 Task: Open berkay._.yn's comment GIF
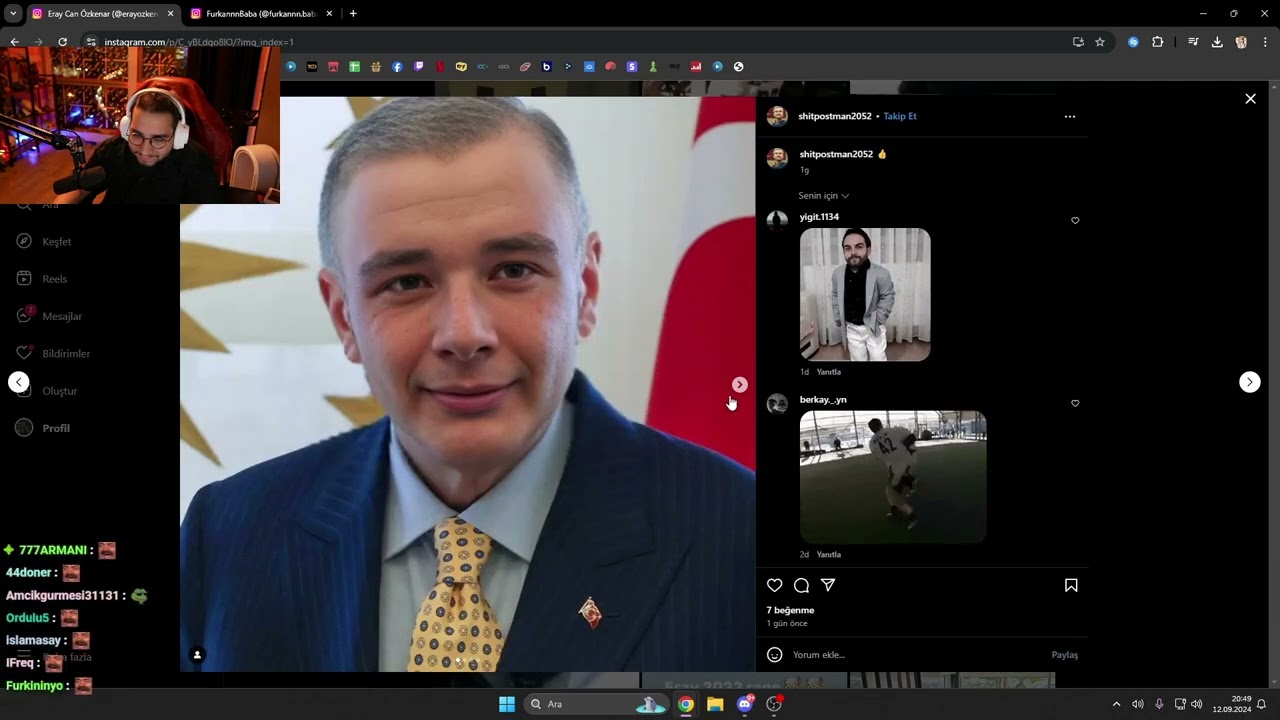(893, 477)
